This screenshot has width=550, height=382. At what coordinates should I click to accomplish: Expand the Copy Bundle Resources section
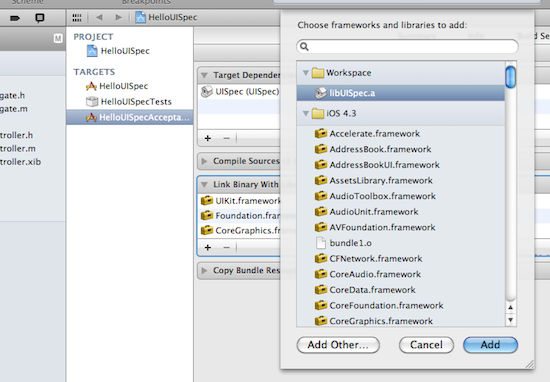click(204, 270)
